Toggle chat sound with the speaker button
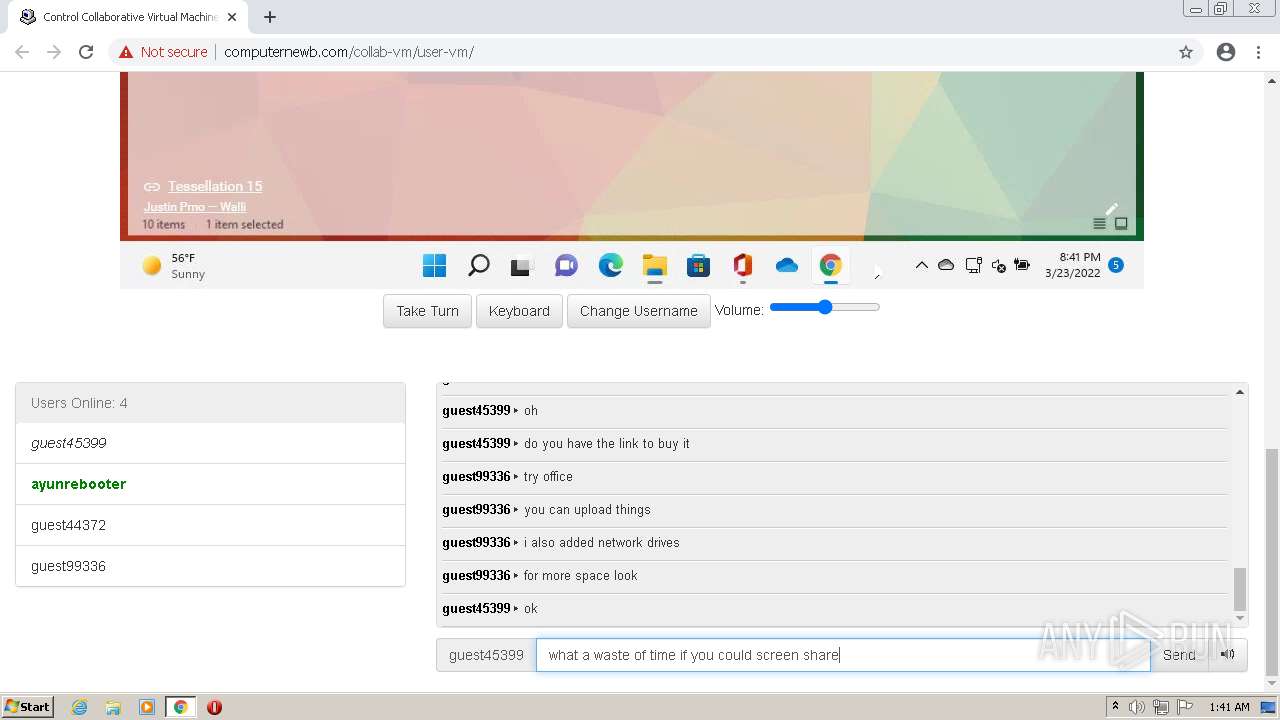The width and height of the screenshot is (1280, 720). [x=1228, y=655]
